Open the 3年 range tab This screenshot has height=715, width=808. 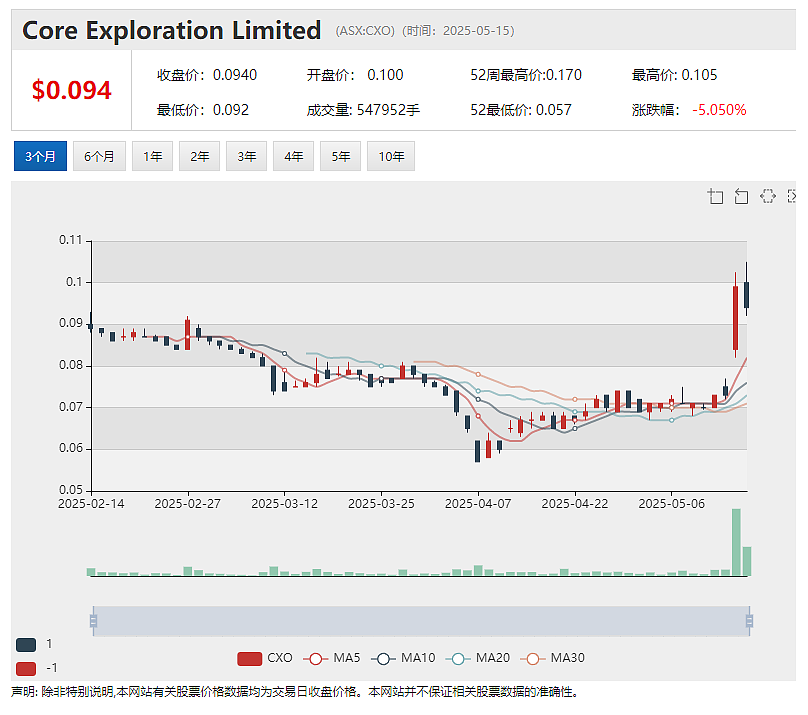pos(246,156)
